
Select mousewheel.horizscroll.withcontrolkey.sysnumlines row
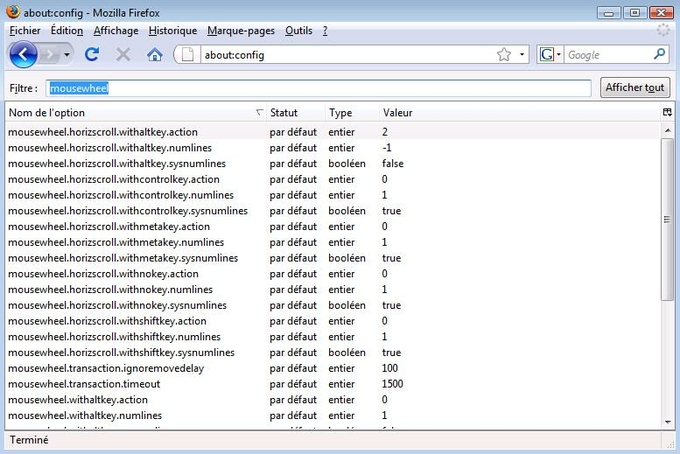[x=333, y=211]
